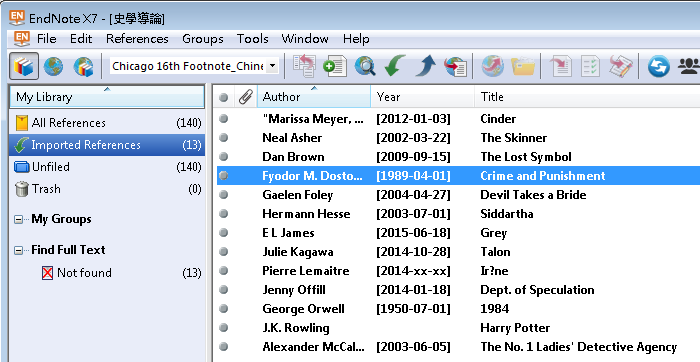The image size is (700, 362).
Task: Click the Share Library people icon
Action: (688, 67)
